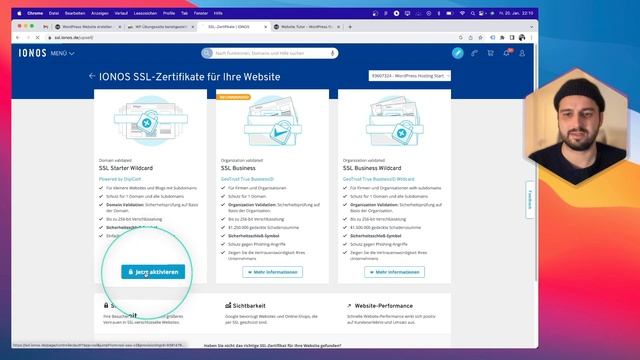Click the IONOS search input field
The image size is (640, 360).
point(271,53)
